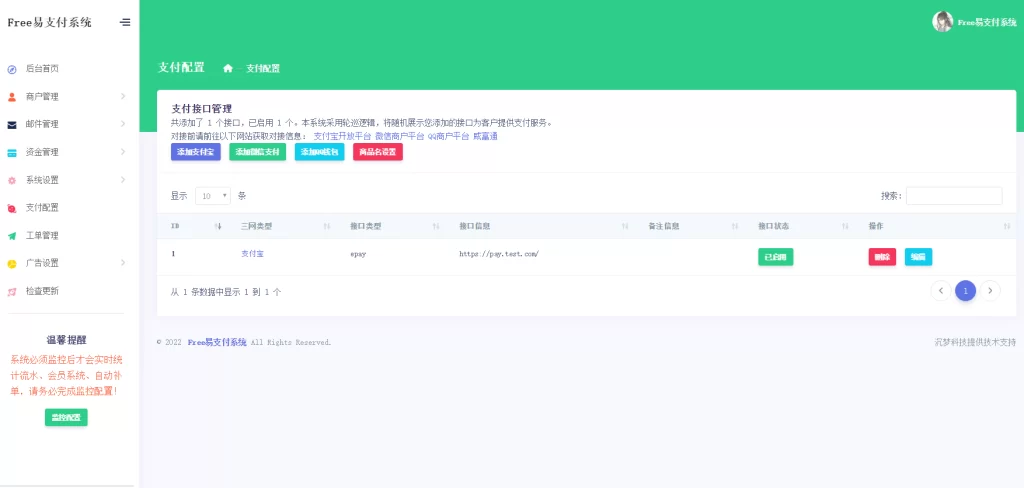
Task: Sort by 操作 column arrows
Action: point(1006,226)
